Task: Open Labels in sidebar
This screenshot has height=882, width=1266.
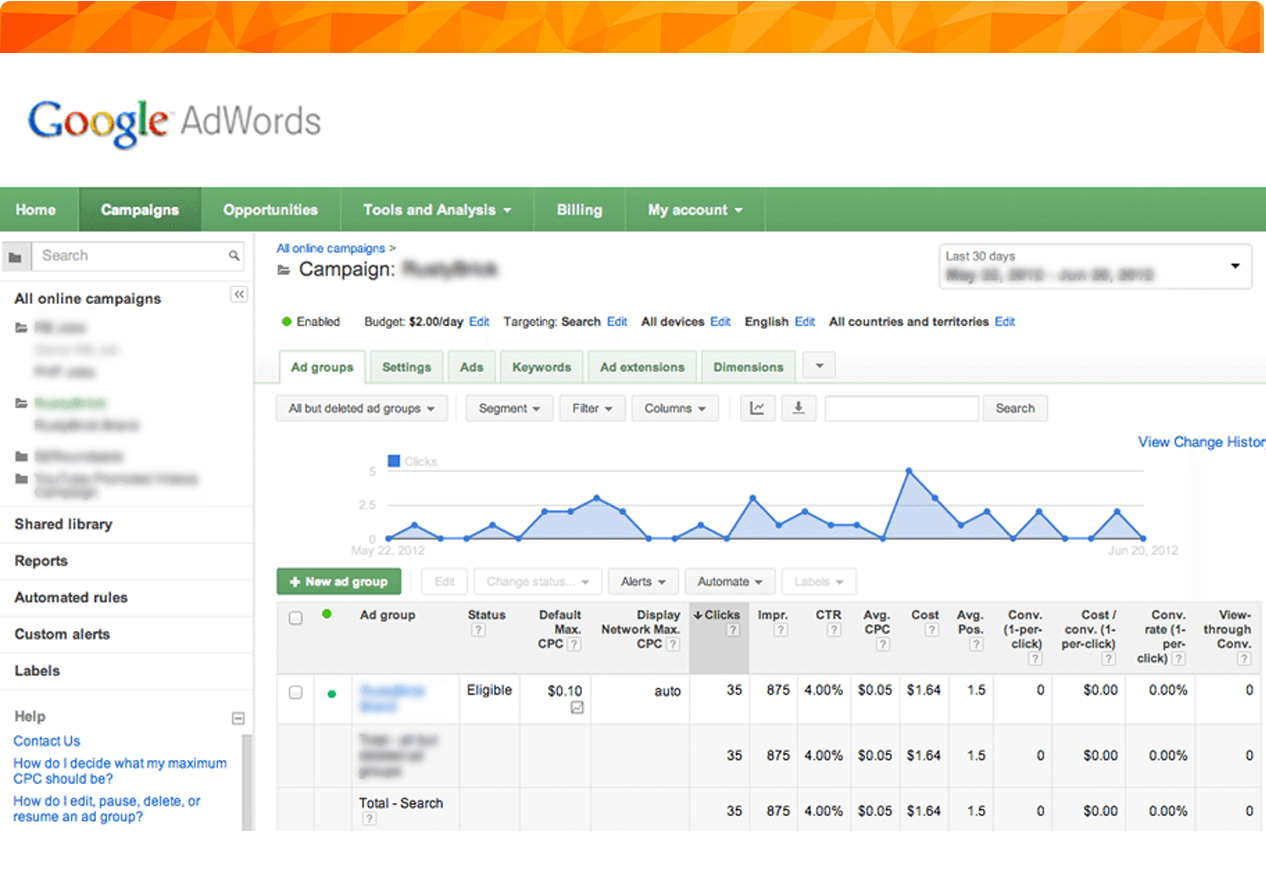Action: pos(37,671)
